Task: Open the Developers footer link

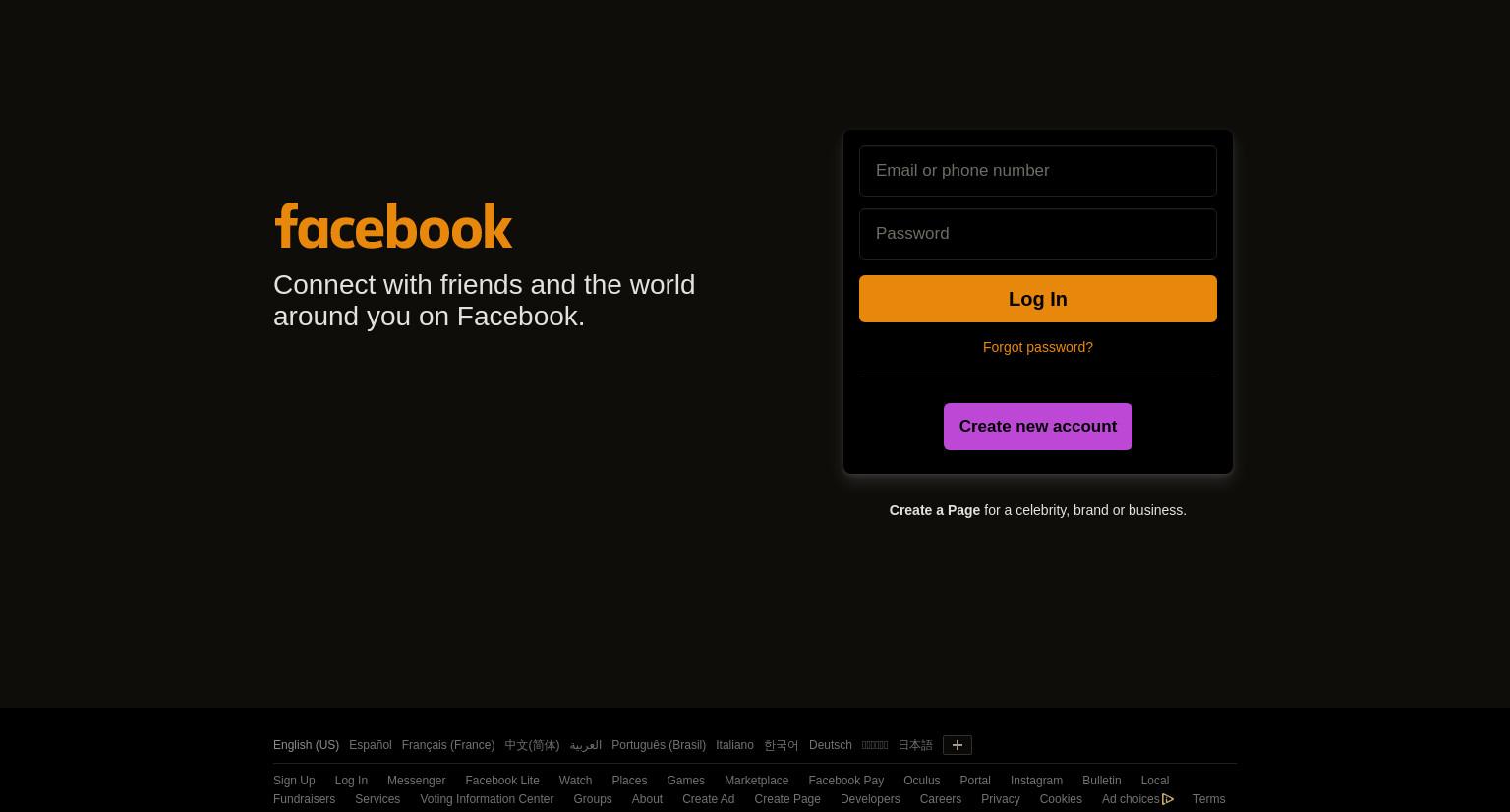Action: pos(869,799)
